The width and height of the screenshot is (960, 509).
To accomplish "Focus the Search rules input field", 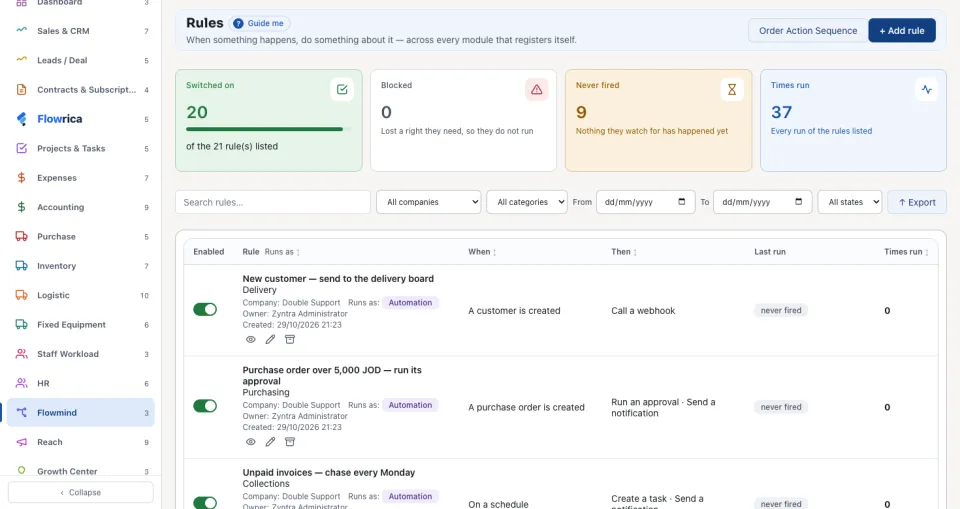I will point(272,202).
